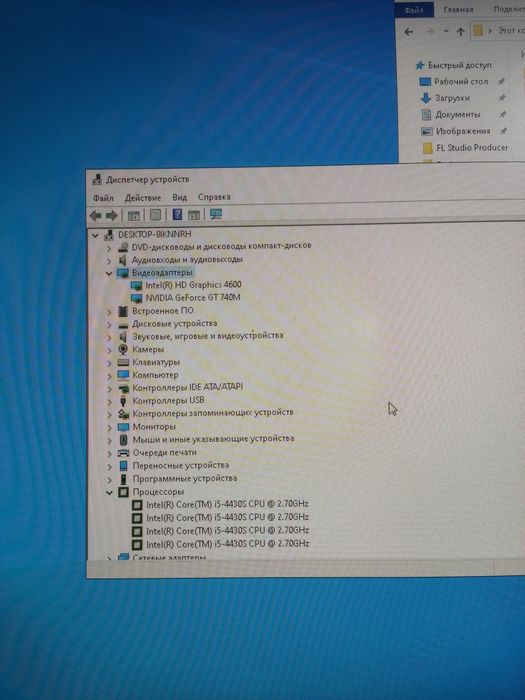Viewport: 525px width, 700px height.
Task: Click the Очереди печати printer icon
Action: point(123,453)
